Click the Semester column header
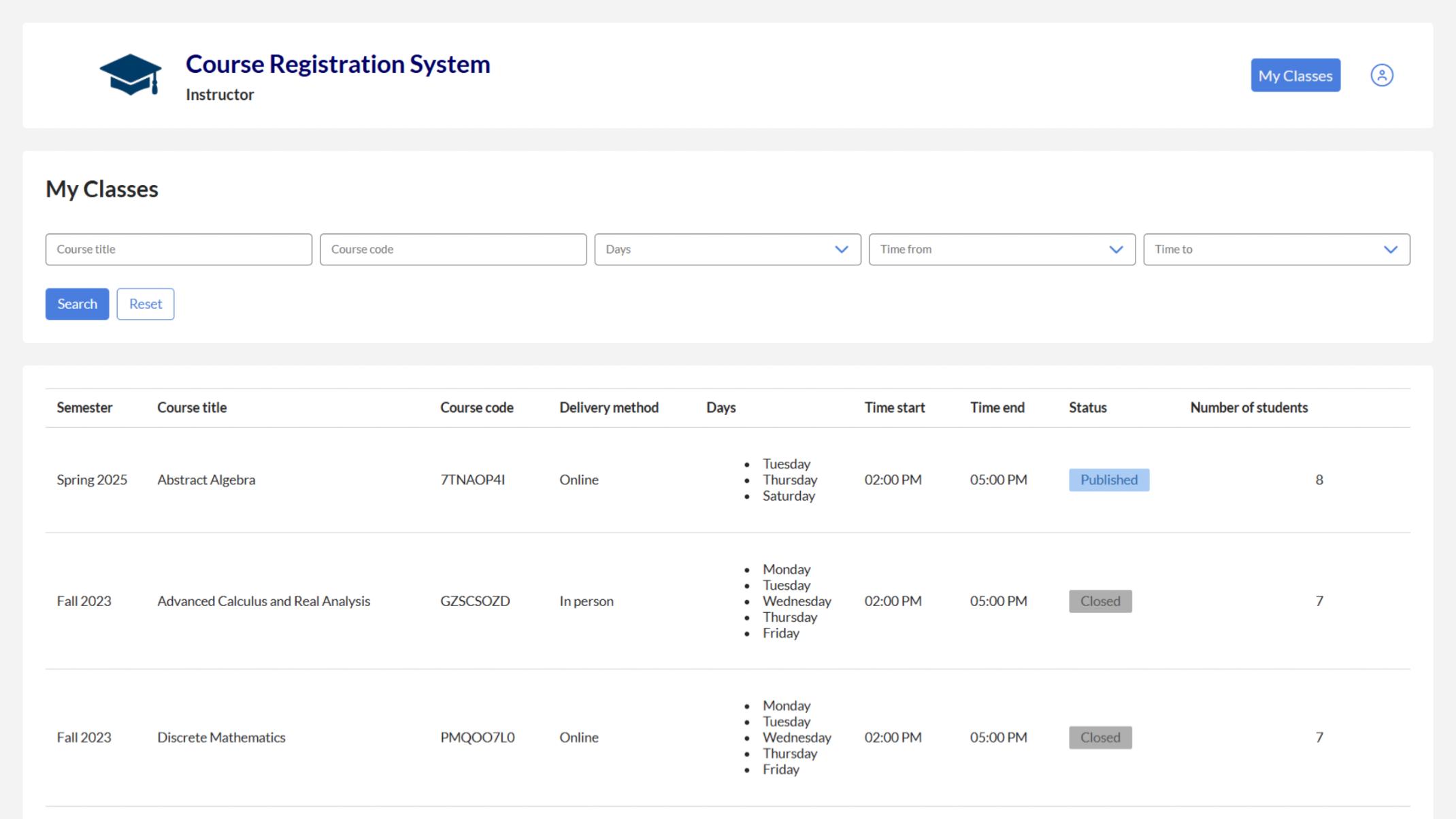This screenshot has width=1456, height=819. coord(84,407)
